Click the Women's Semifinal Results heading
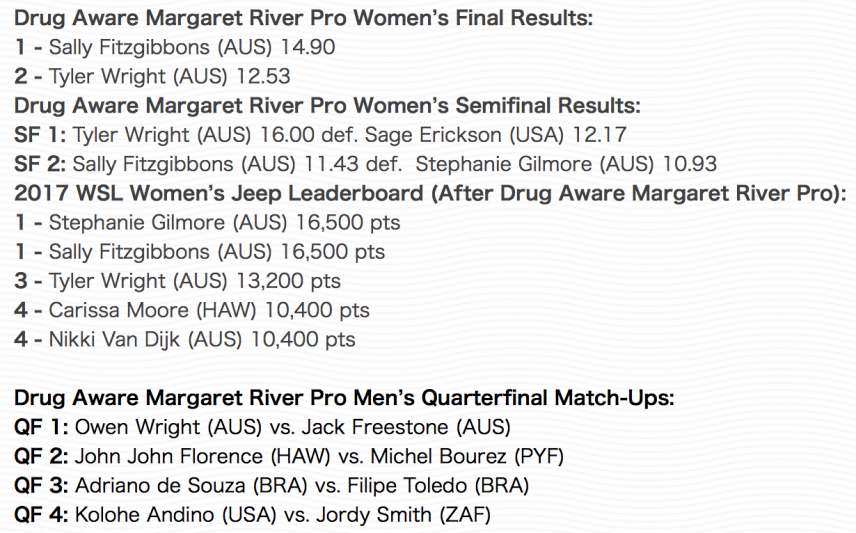 [327, 105]
